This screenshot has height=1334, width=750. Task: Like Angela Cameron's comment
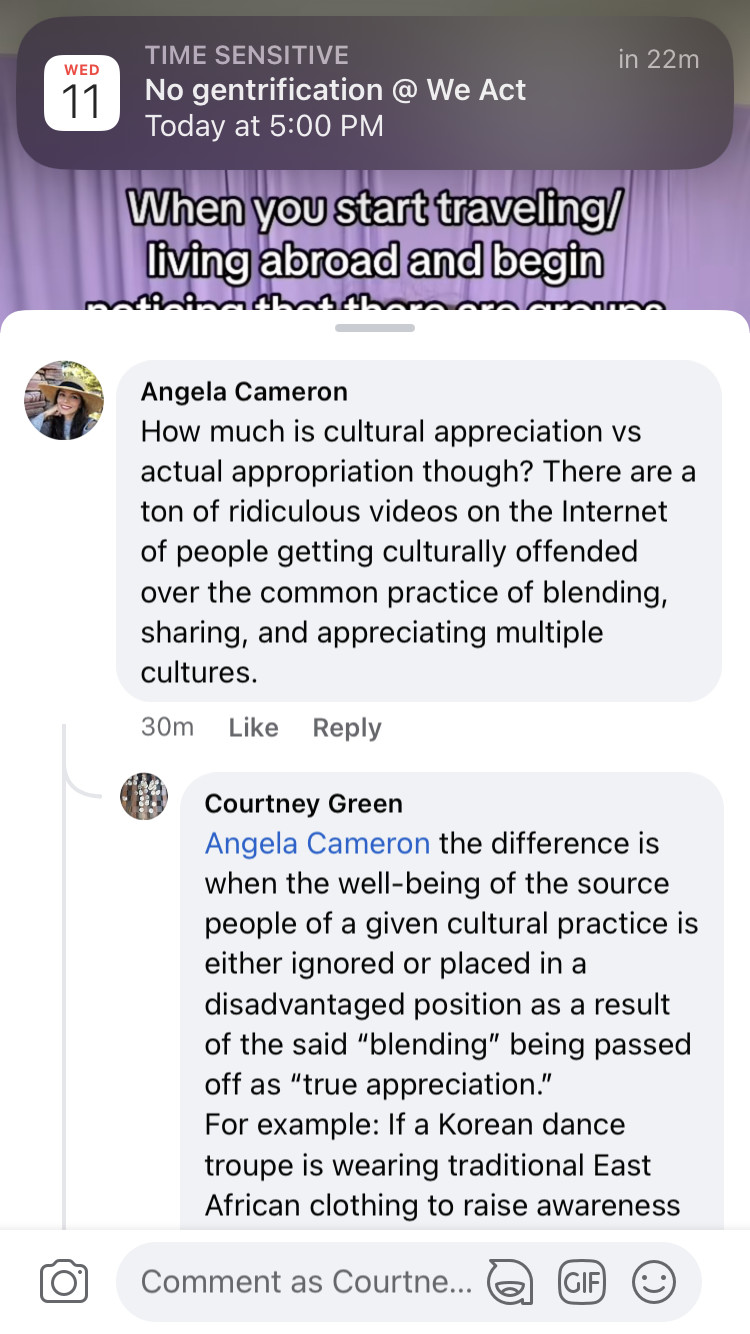(253, 727)
